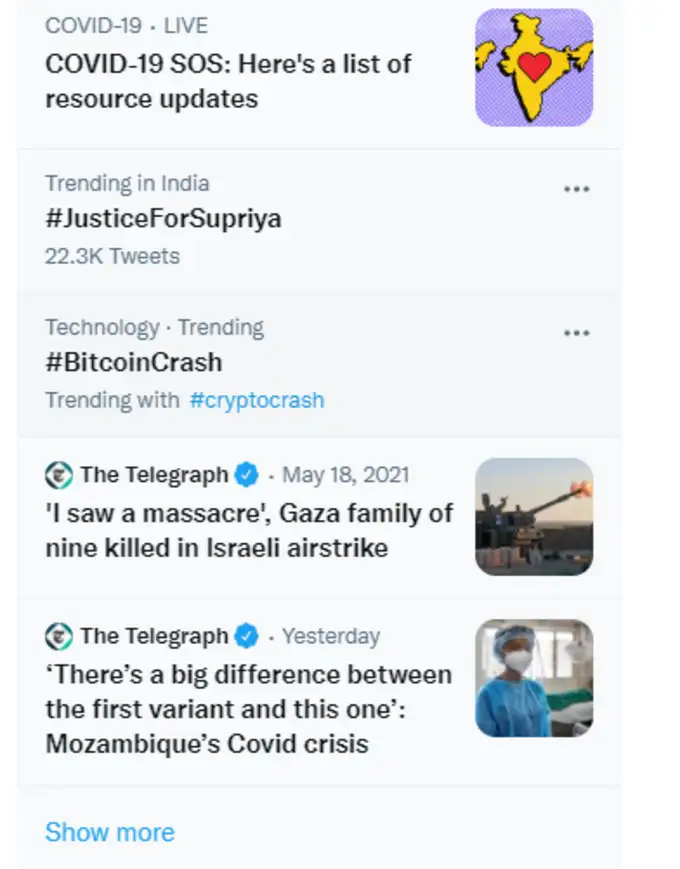This screenshot has width=680, height=869.
Task: Open COVID-19 SOS resource updates headline
Action: pos(228,81)
